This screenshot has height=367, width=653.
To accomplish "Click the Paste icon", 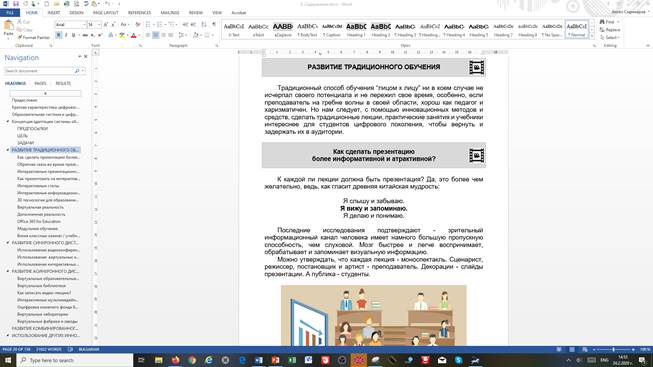I will pyautogui.click(x=8, y=28).
